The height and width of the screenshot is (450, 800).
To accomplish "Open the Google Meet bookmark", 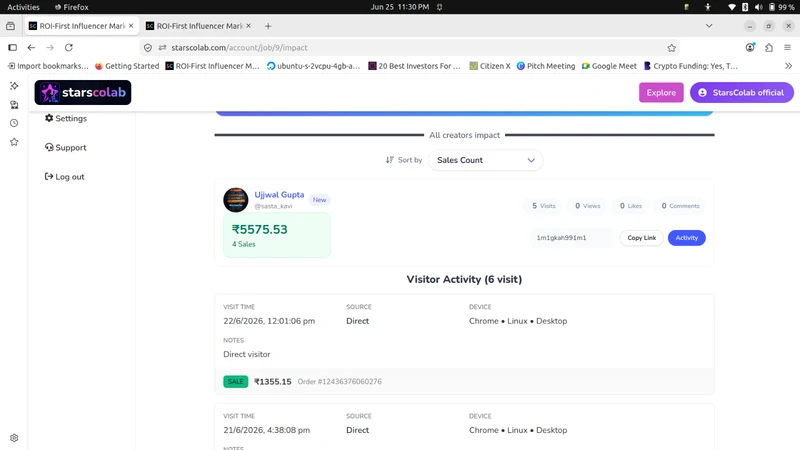I will [x=609, y=66].
